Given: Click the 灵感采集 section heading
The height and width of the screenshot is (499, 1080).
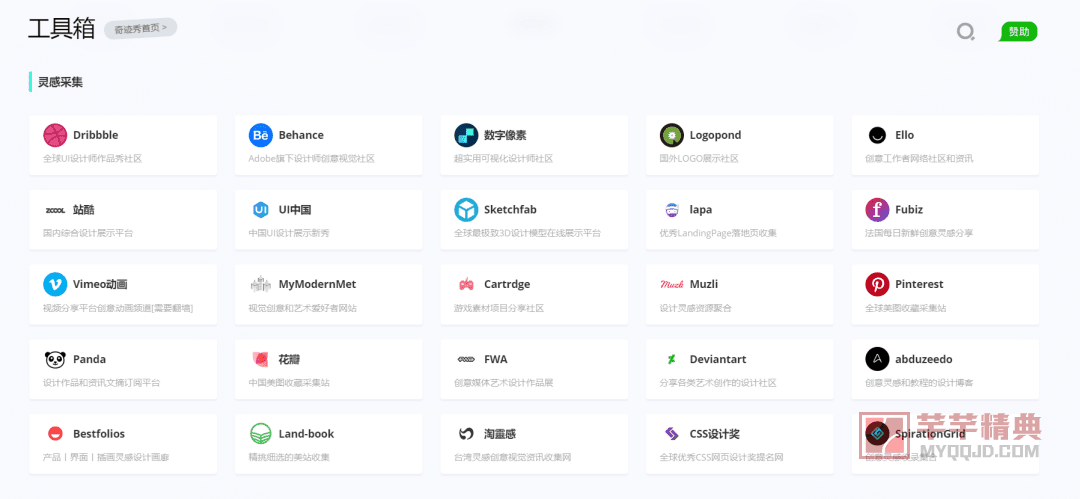Looking at the screenshot, I should (60, 82).
